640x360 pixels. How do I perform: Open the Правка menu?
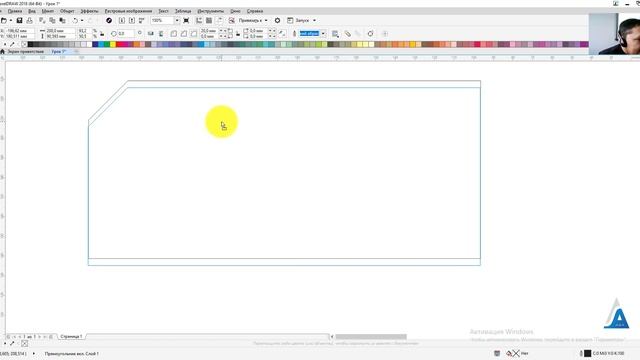15,11
